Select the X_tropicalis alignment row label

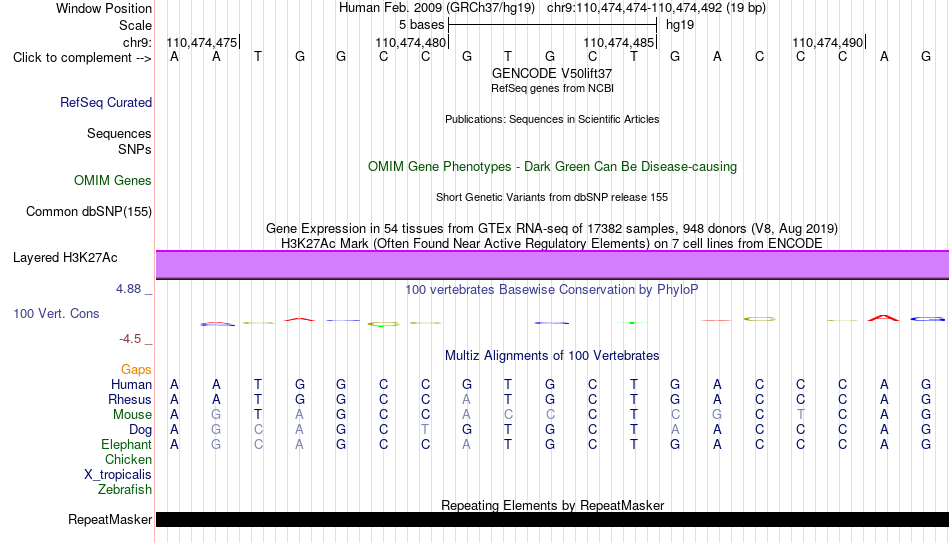118,475
